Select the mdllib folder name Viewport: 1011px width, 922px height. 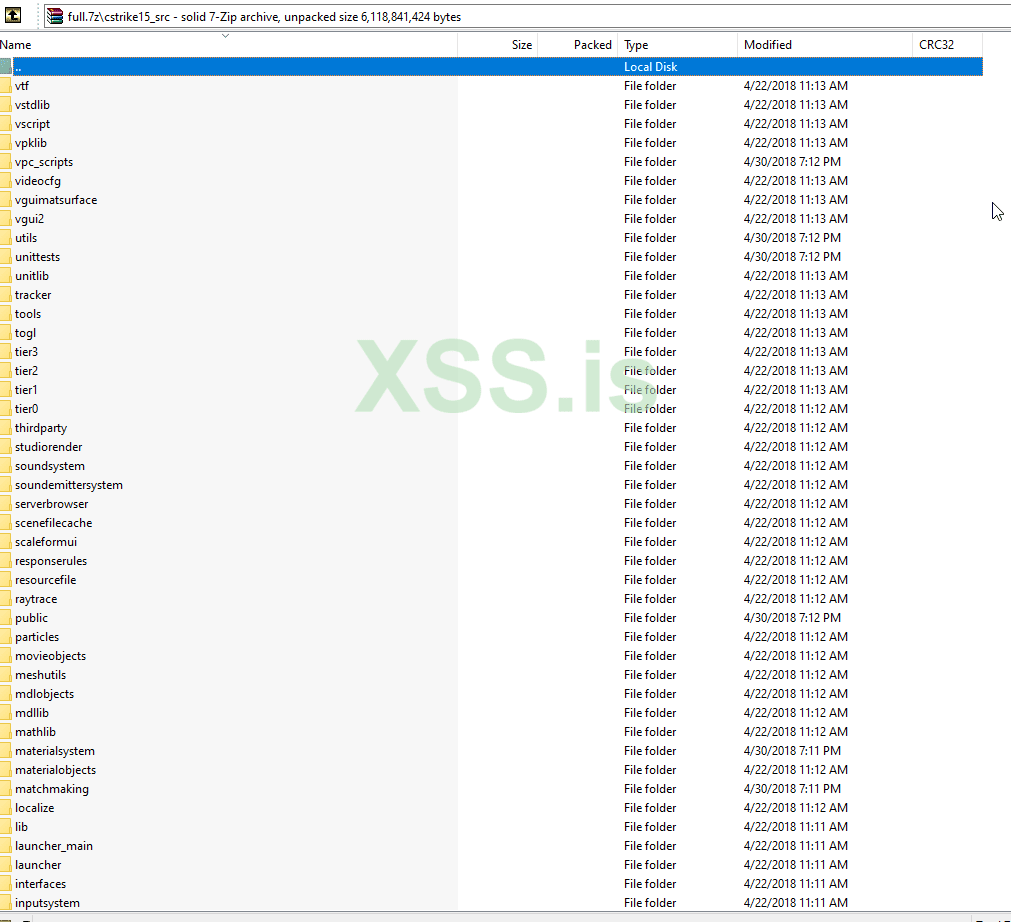[32, 713]
